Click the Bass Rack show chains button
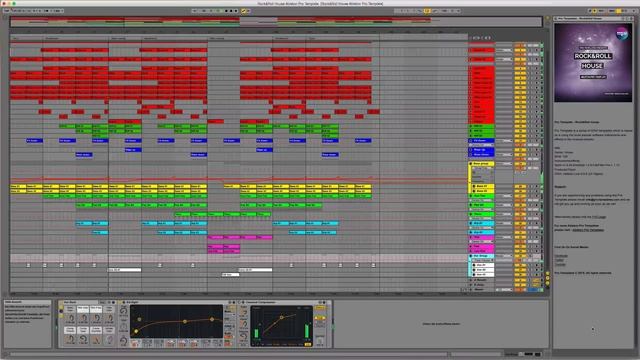640x360 pixels. point(61,311)
